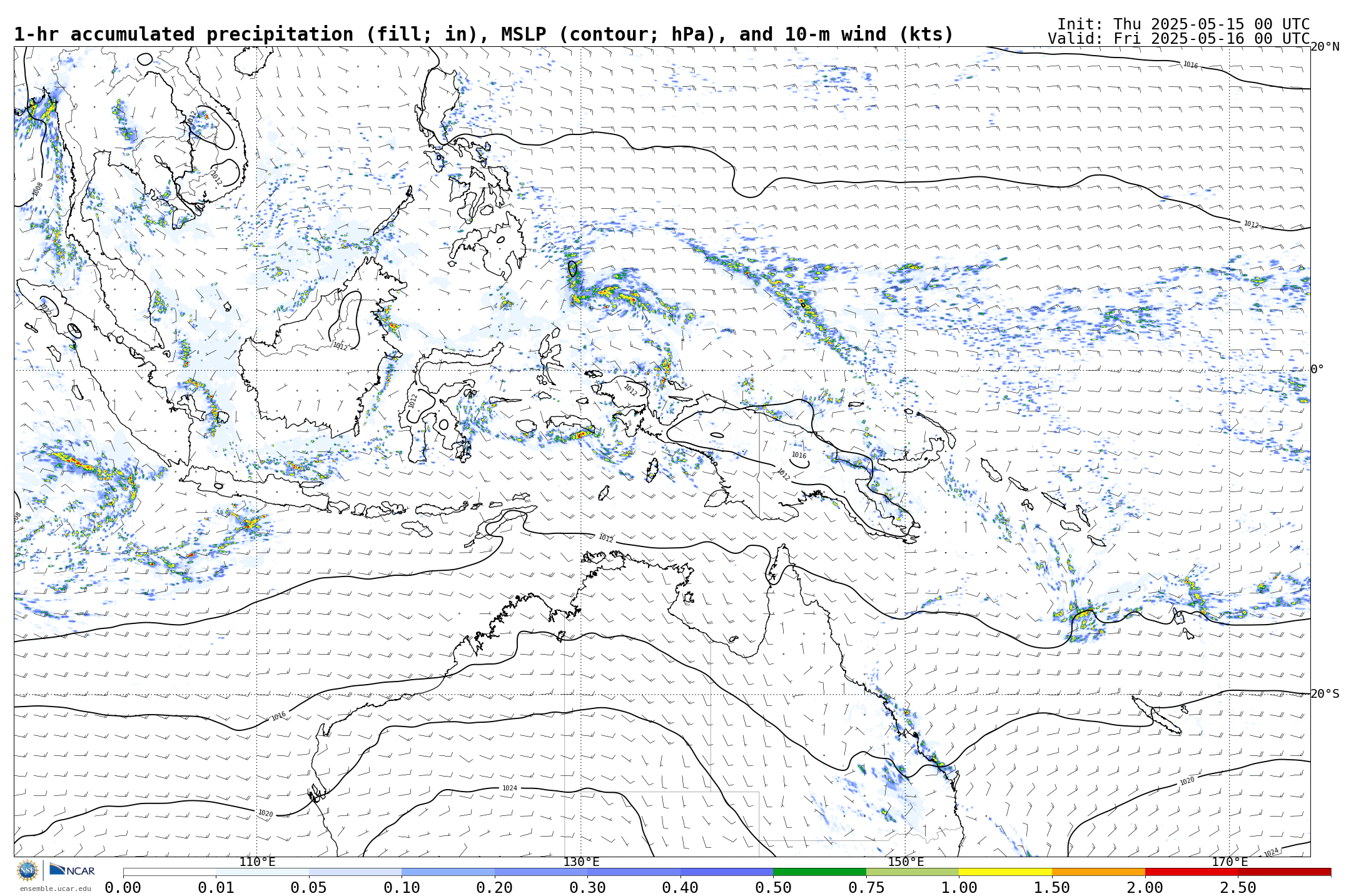Select the chart title about 1-hr accumulated precipitation
1351x896 pixels.
[x=483, y=34]
